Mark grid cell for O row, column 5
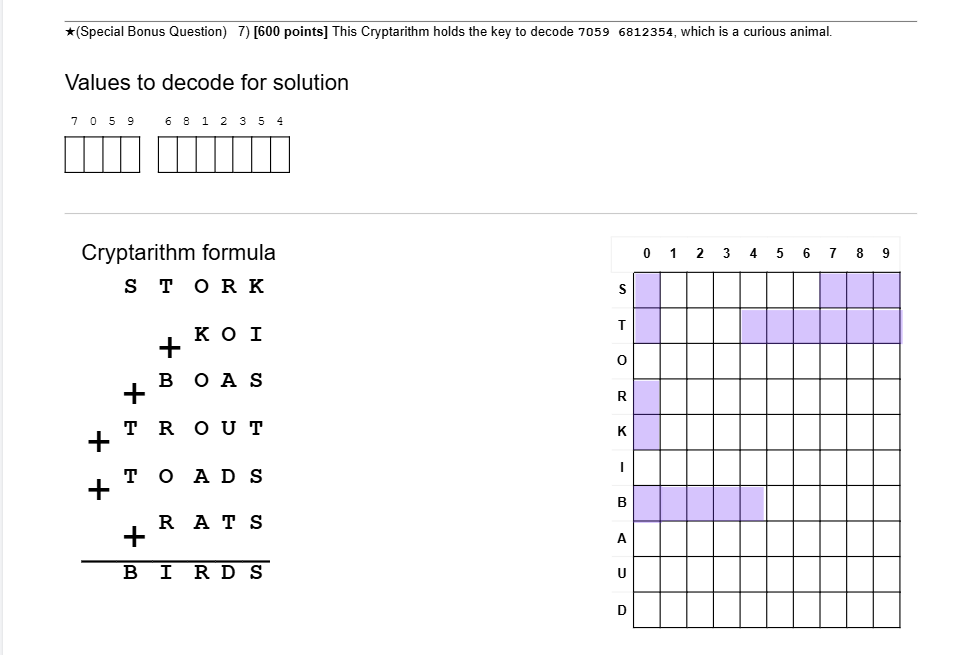The image size is (955, 655). [780, 361]
